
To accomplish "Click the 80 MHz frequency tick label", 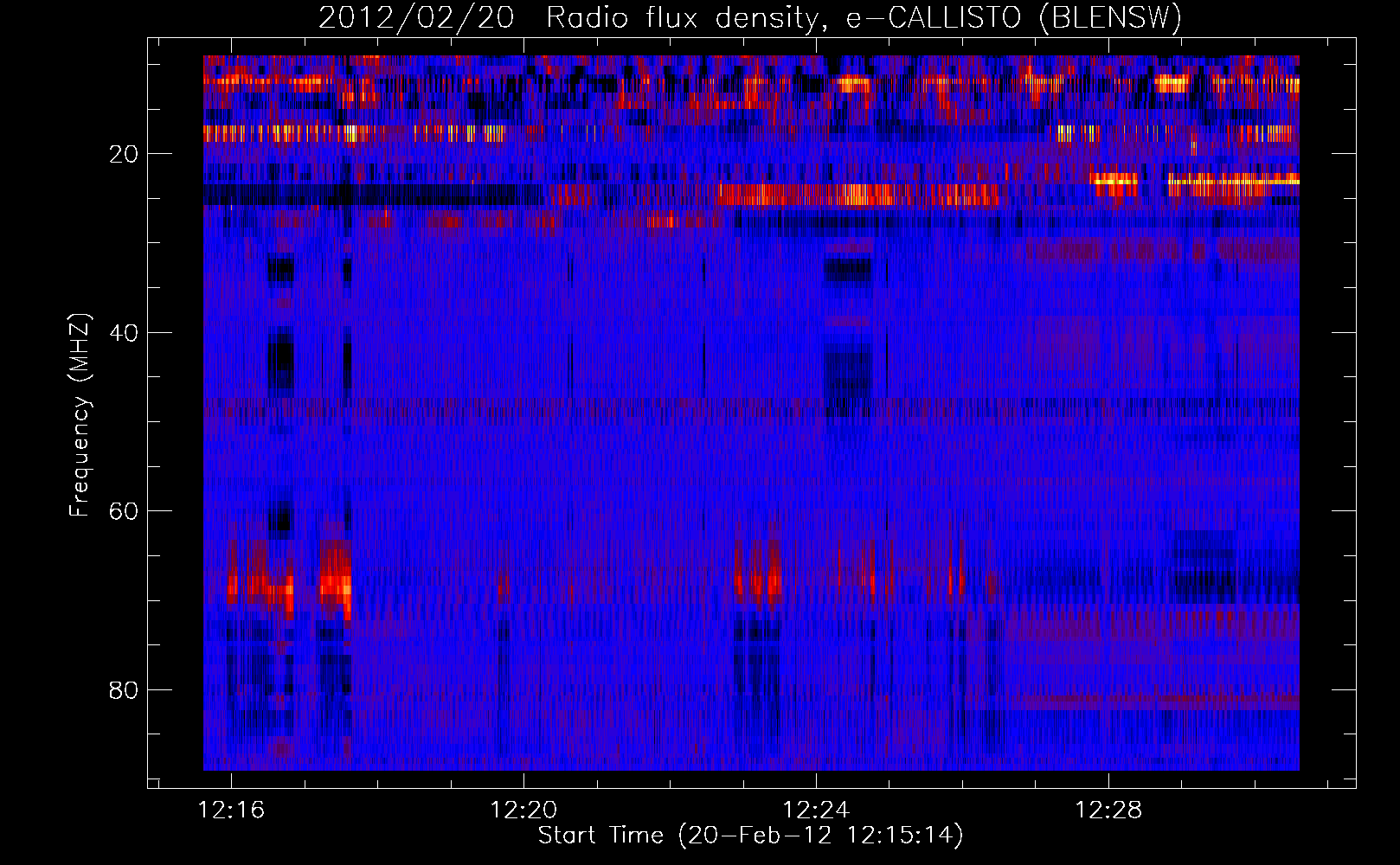I will (x=124, y=690).
